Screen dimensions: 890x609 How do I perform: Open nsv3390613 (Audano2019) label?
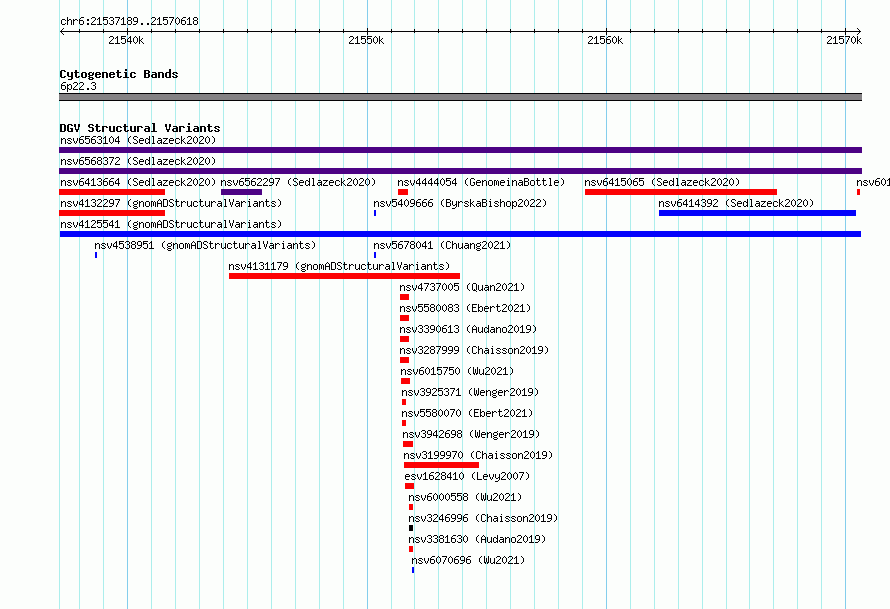pyautogui.click(x=468, y=329)
